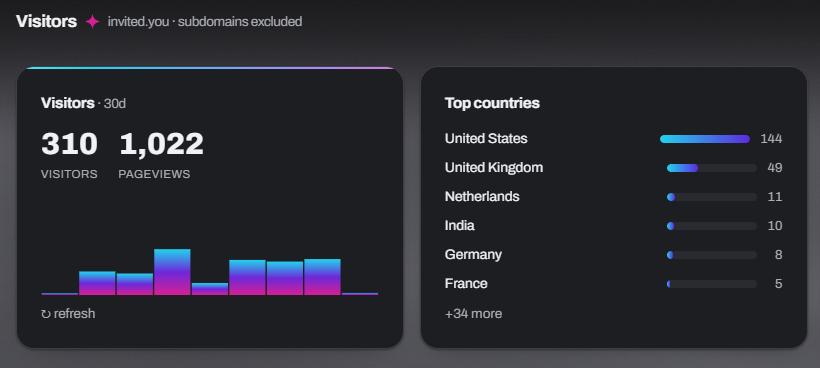
Task: Select the United Kingdom country label
Action: [x=494, y=168]
